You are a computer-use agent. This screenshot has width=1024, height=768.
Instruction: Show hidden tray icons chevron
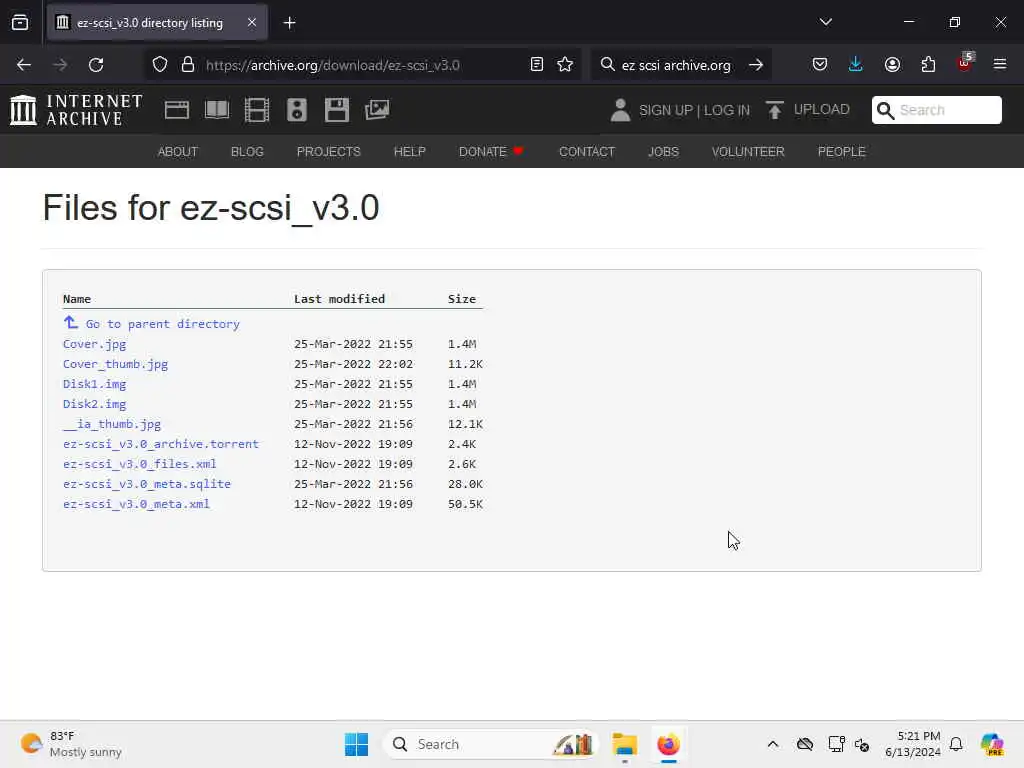(x=773, y=744)
